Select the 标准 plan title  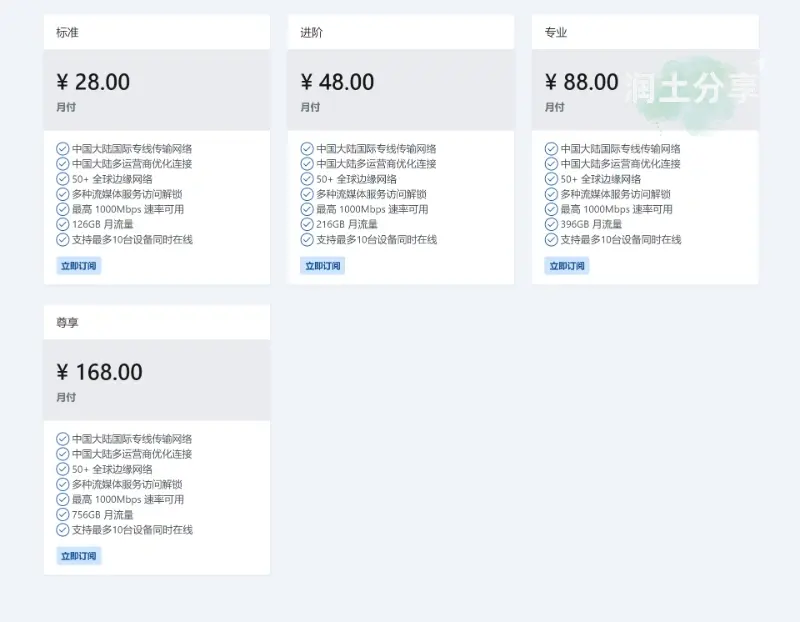click(x=67, y=32)
